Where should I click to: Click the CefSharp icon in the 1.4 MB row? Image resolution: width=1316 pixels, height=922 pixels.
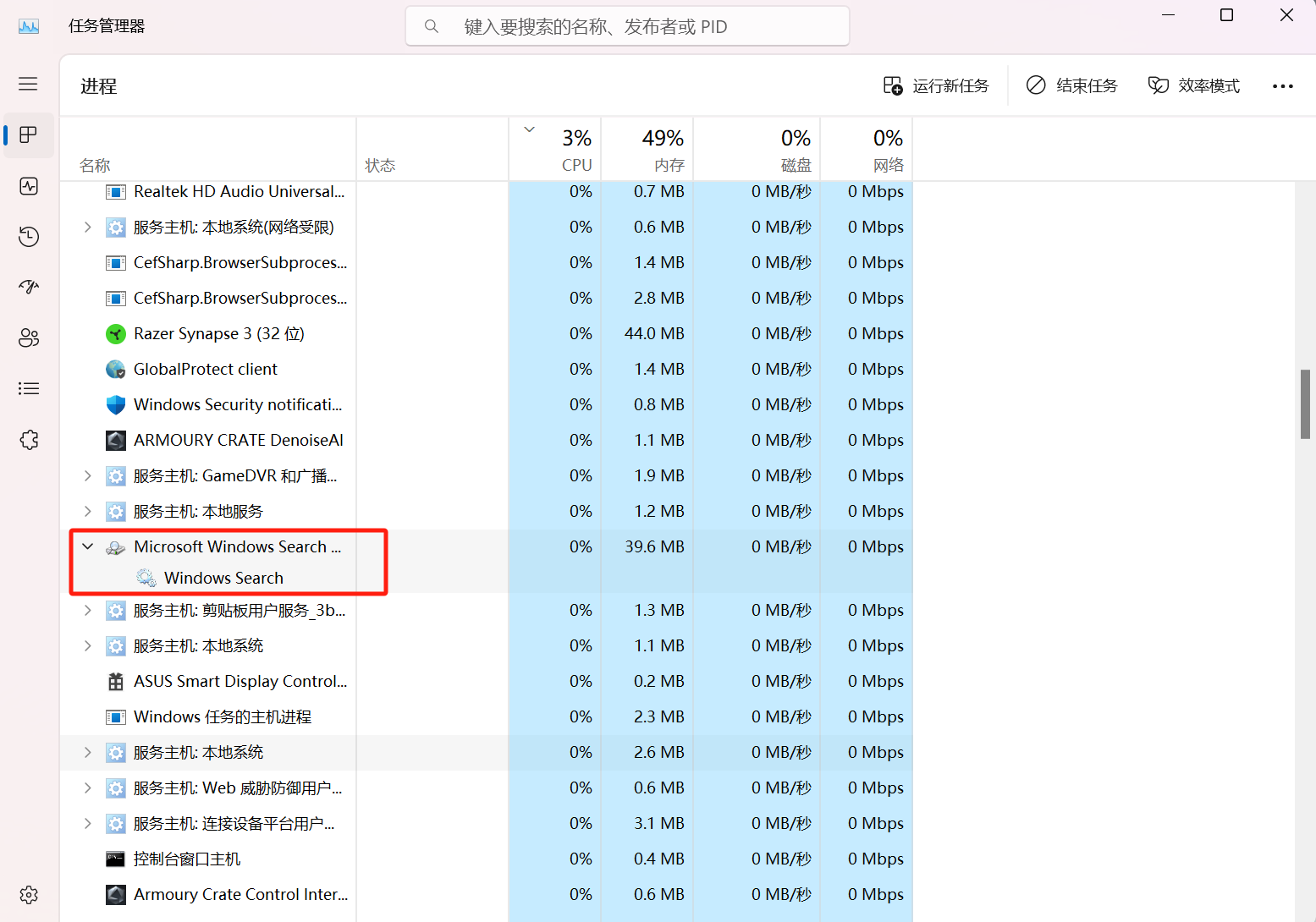pyautogui.click(x=116, y=263)
